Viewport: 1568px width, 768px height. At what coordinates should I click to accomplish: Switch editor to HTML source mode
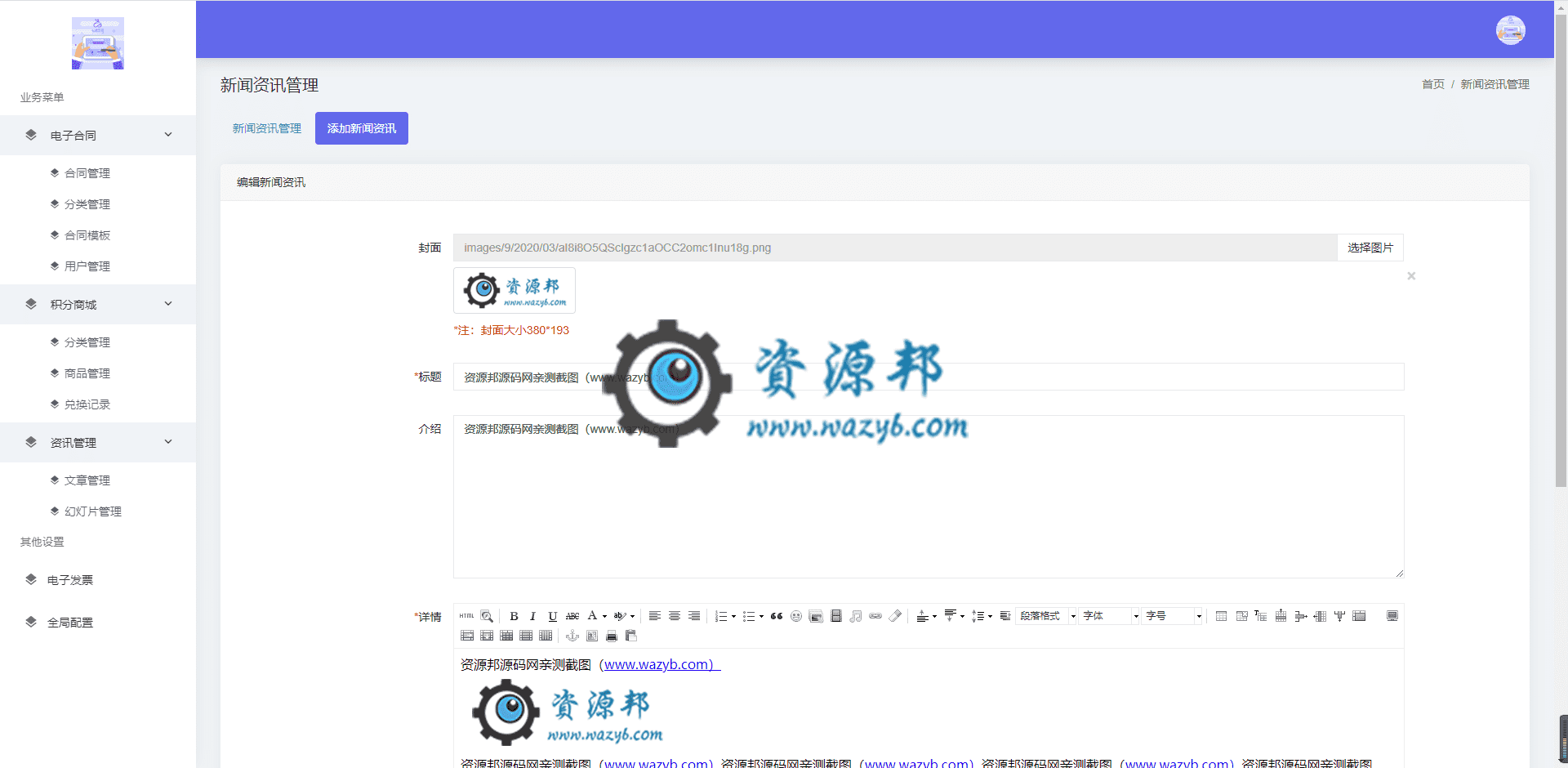click(466, 616)
